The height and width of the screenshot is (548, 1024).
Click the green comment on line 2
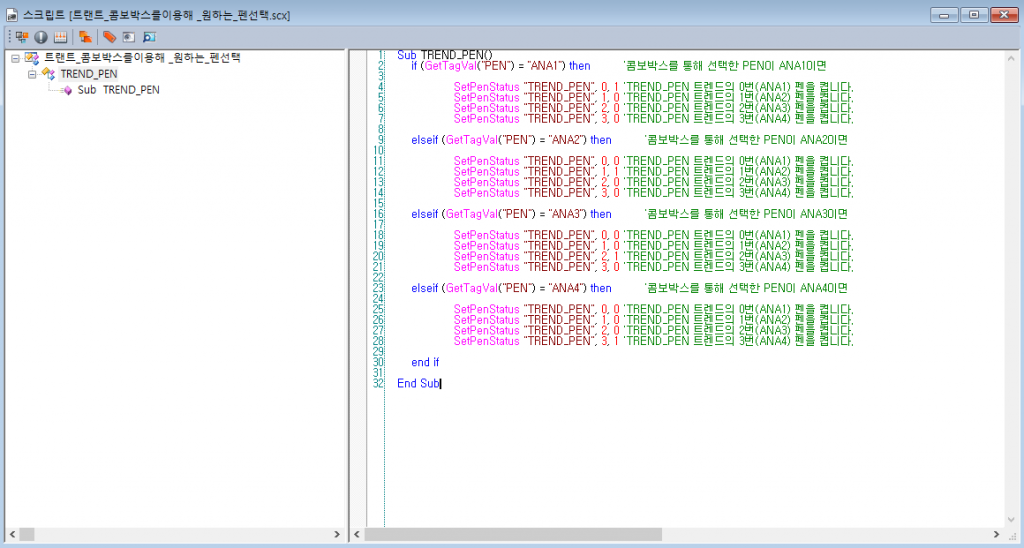point(725,65)
